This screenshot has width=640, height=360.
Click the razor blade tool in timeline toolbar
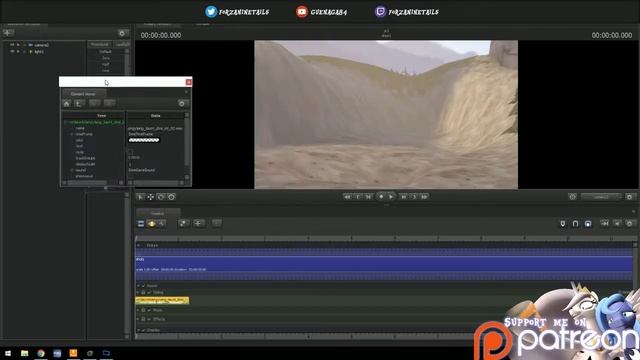(x=184, y=223)
